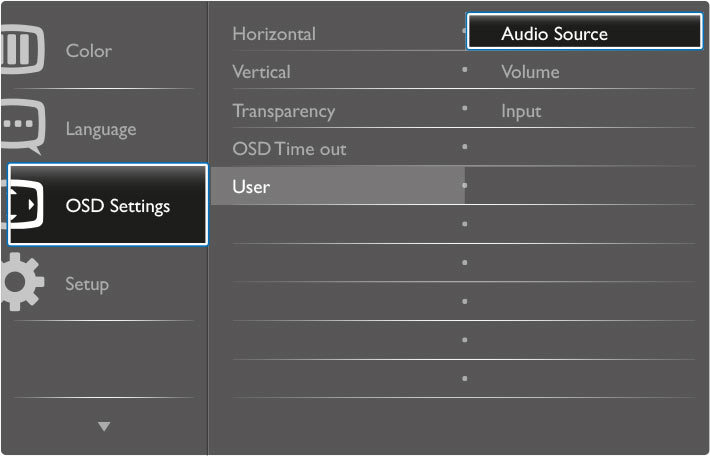
Task: Open the Color menu
Action: coord(89,51)
